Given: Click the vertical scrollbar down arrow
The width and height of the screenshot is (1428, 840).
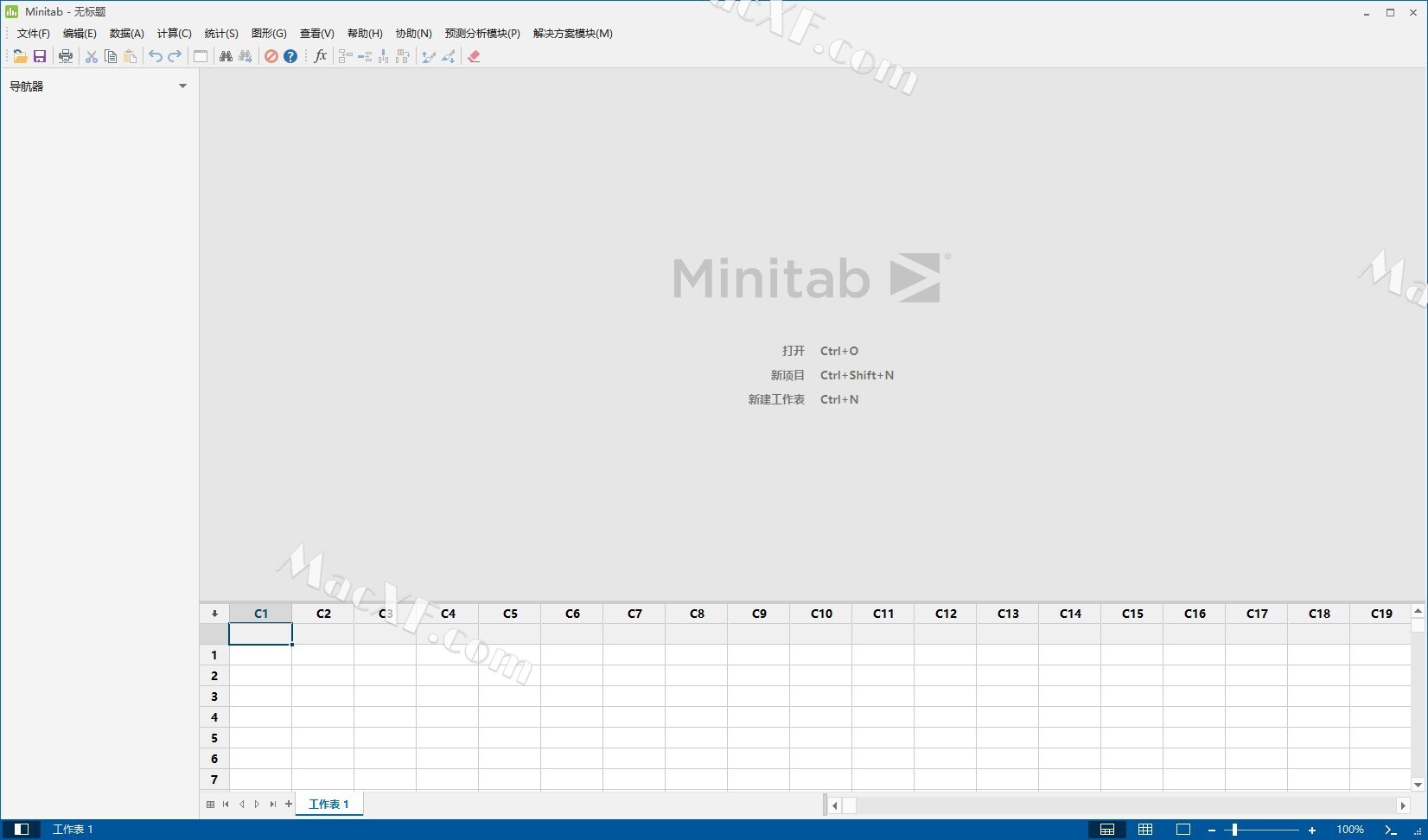Looking at the screenshot, I should point(1418,785).
